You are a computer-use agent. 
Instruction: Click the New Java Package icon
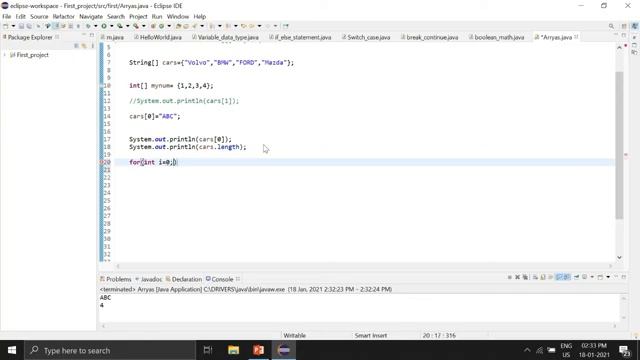click(x=153, y=26)
